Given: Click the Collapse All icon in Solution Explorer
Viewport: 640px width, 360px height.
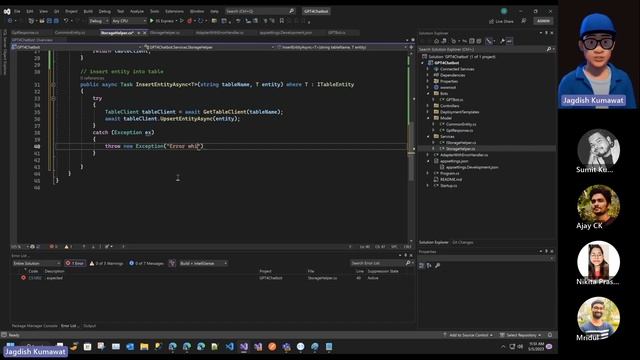Looking at the screenshot, I should 472,41.
